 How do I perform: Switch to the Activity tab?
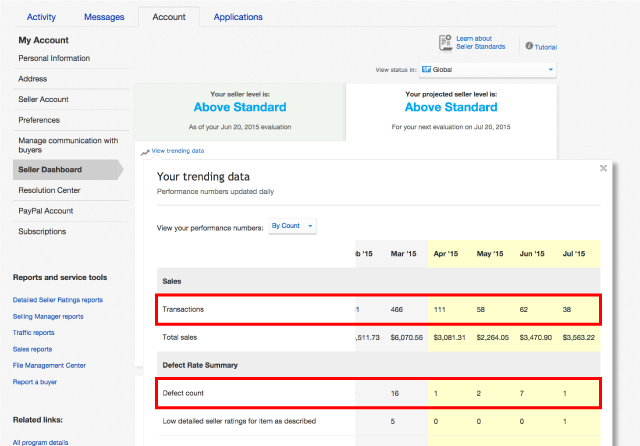point(41,17)
